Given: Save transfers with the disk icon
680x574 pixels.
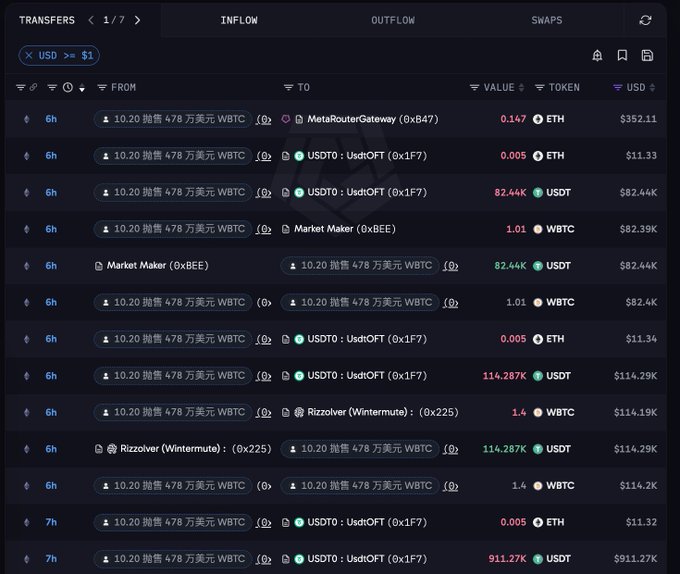Looking at the screenshot, I should 647,55.
